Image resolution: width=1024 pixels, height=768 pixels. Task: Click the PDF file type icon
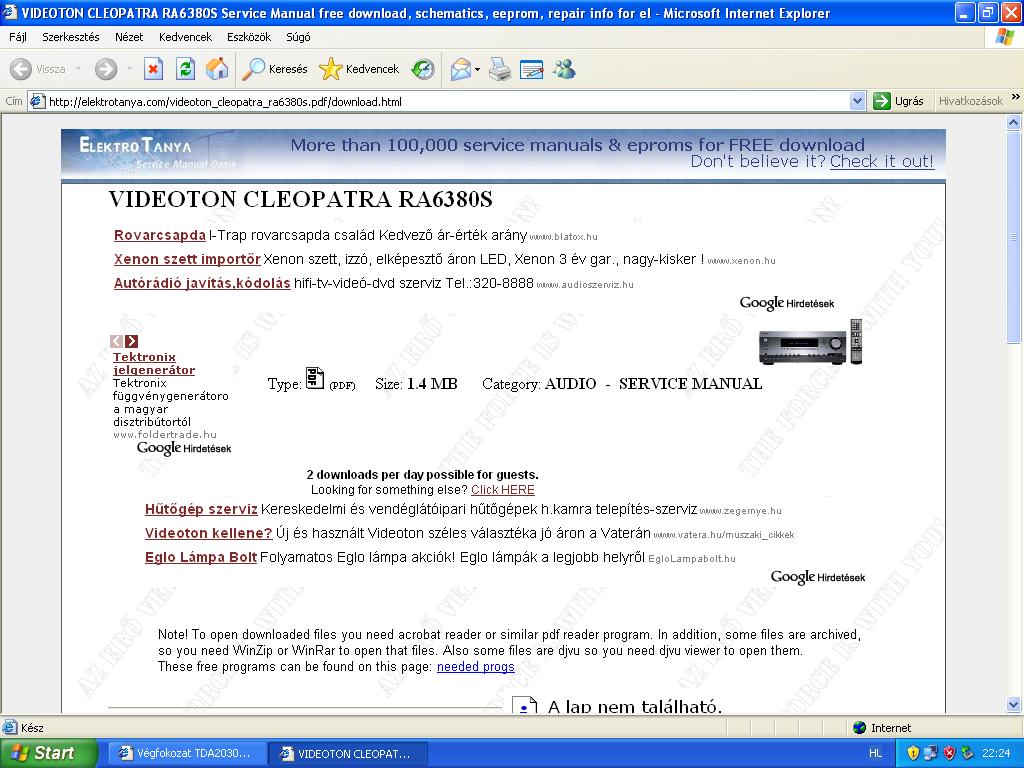point(315,378)
